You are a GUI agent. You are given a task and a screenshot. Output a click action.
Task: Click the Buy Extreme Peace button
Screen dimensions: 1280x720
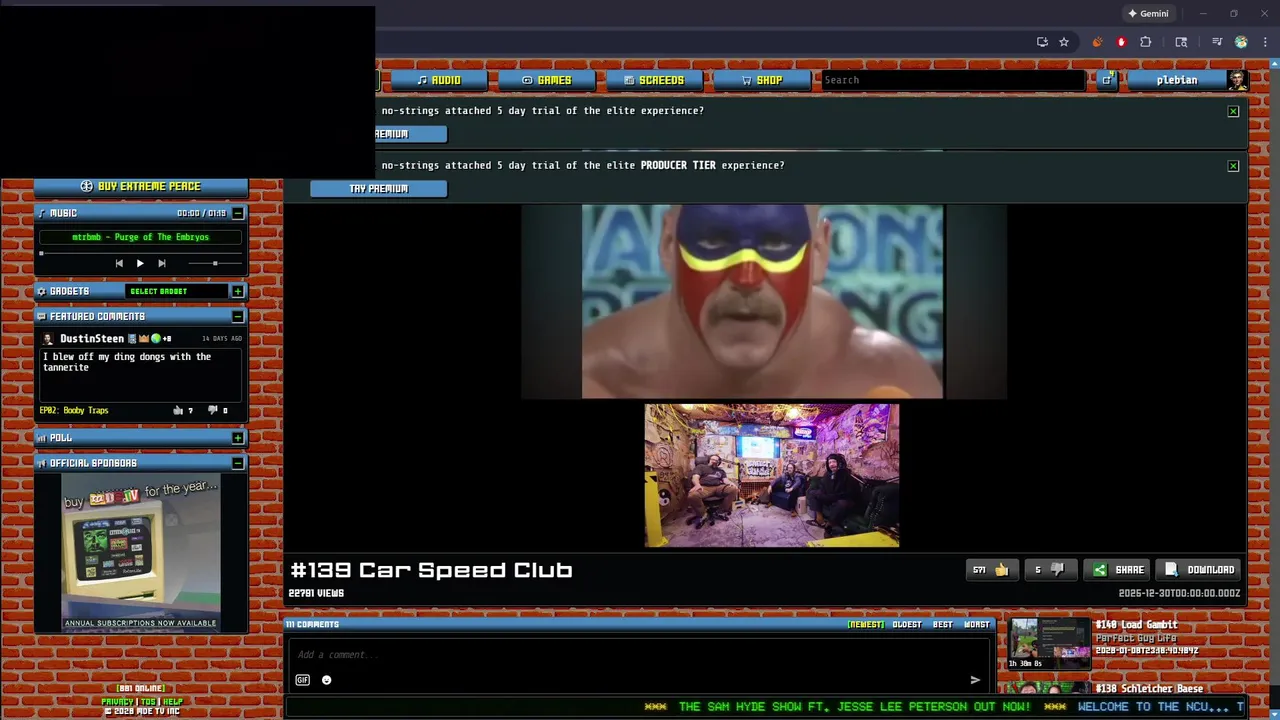coord(140,186)
